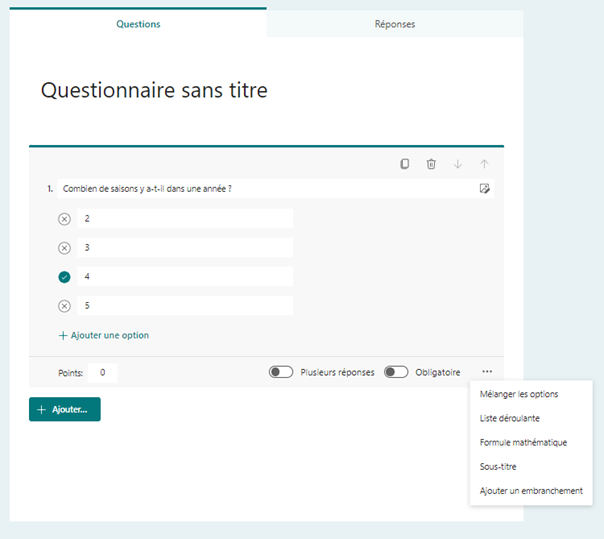The width and height of the screenshot is (604, 539).
Task: Click the answer field containing 5
Action: tap(185, 306)
